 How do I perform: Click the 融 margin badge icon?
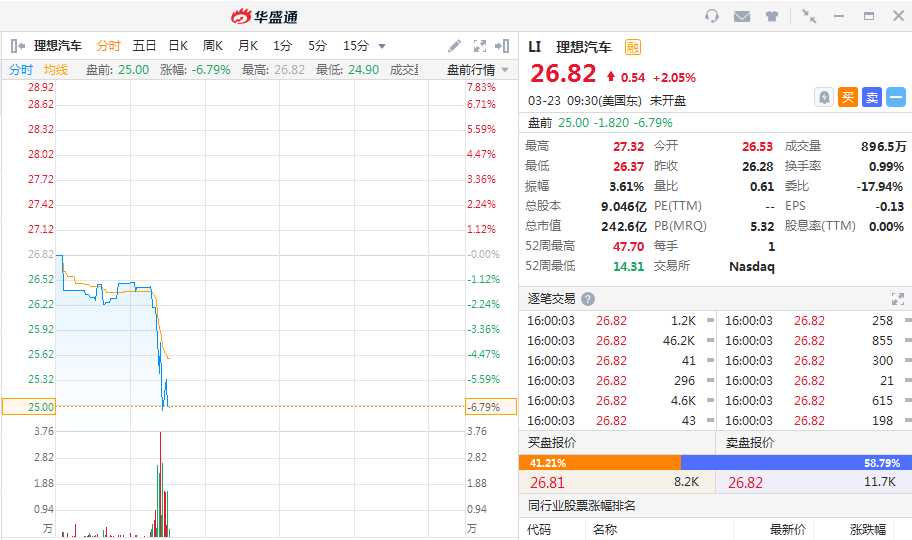(633, 47)
